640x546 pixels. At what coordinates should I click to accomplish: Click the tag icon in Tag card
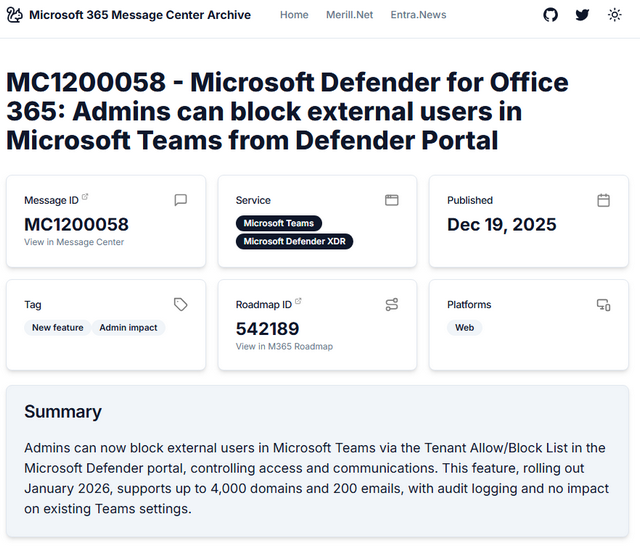click(x=180, y=304)
